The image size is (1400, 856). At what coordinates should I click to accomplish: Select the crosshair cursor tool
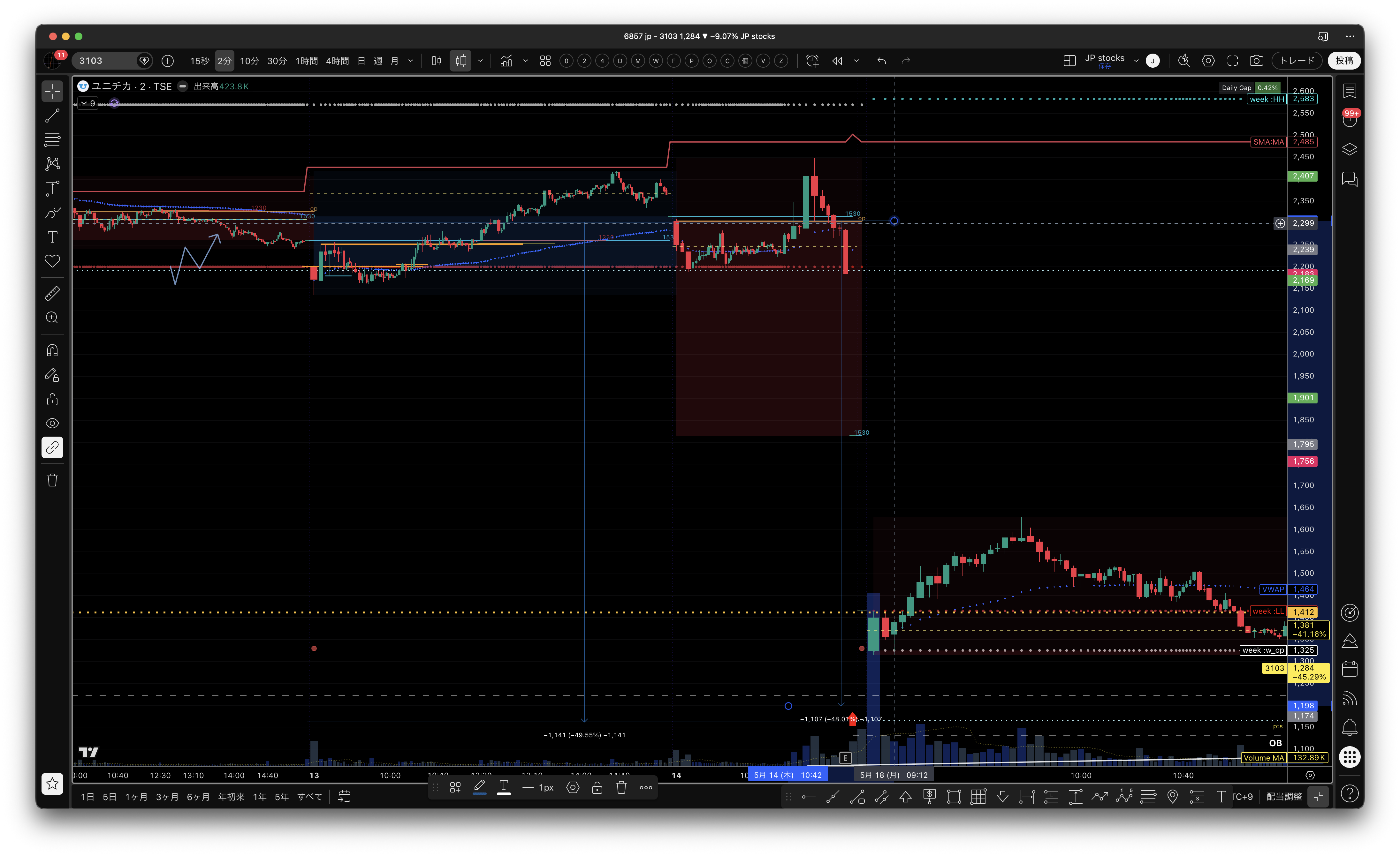coord(52,92)
